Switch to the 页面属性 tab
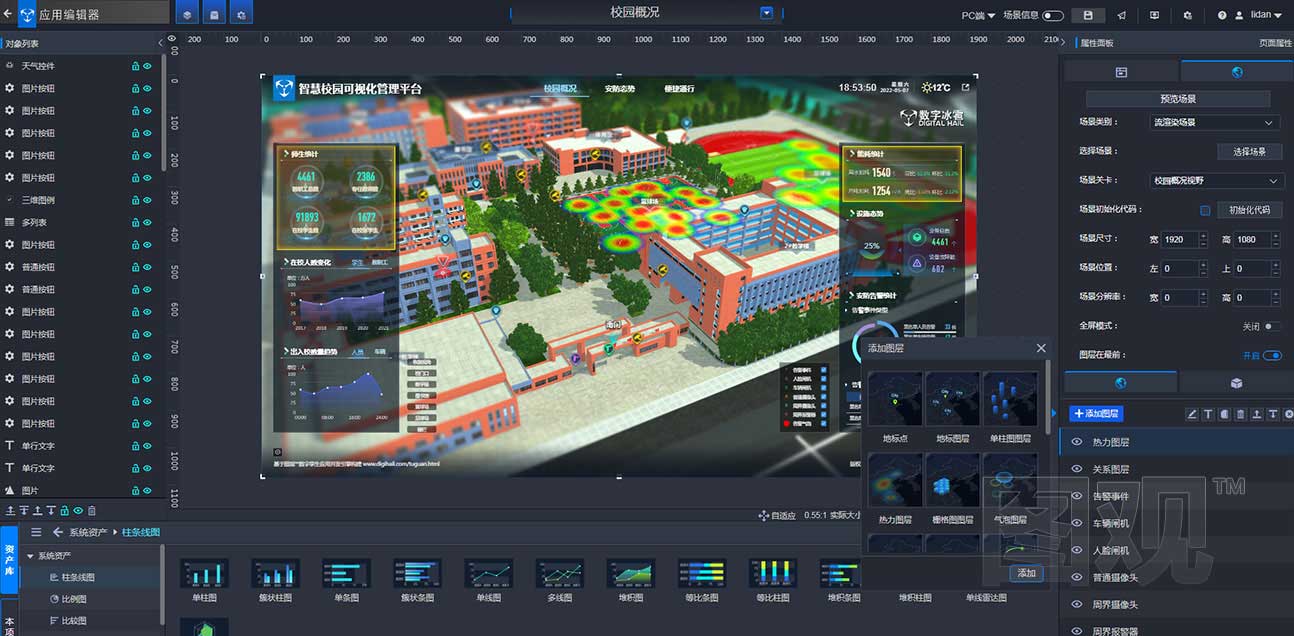Image resolution: width=1294 pixels, height=636 pixels. 1275,43
